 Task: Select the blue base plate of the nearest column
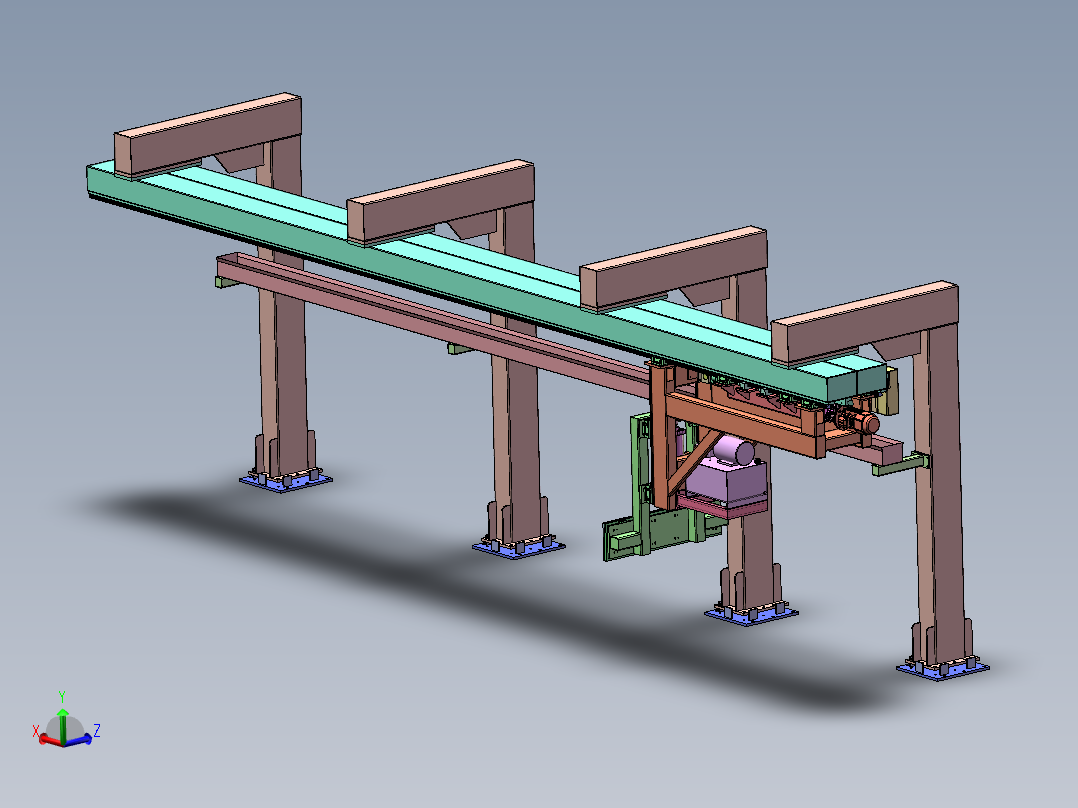(943, 668)
